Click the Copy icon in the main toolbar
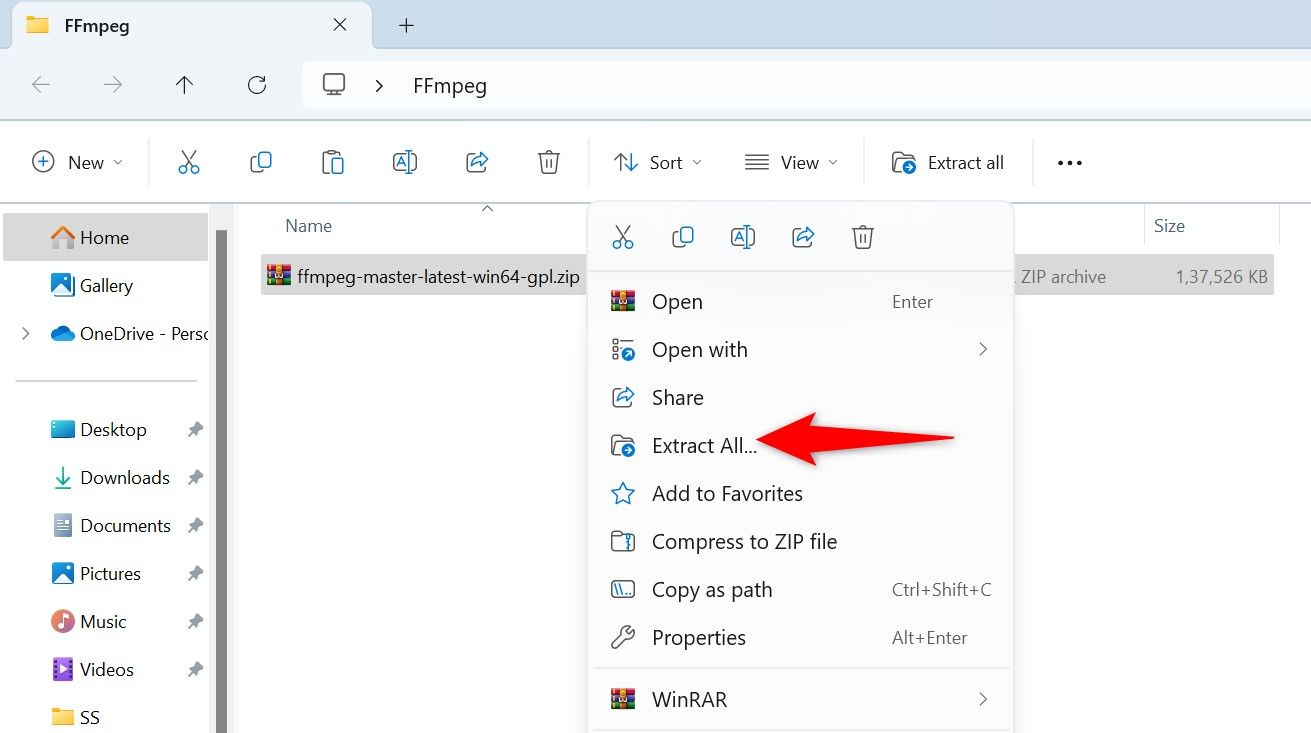 click(x=261, y=162)
